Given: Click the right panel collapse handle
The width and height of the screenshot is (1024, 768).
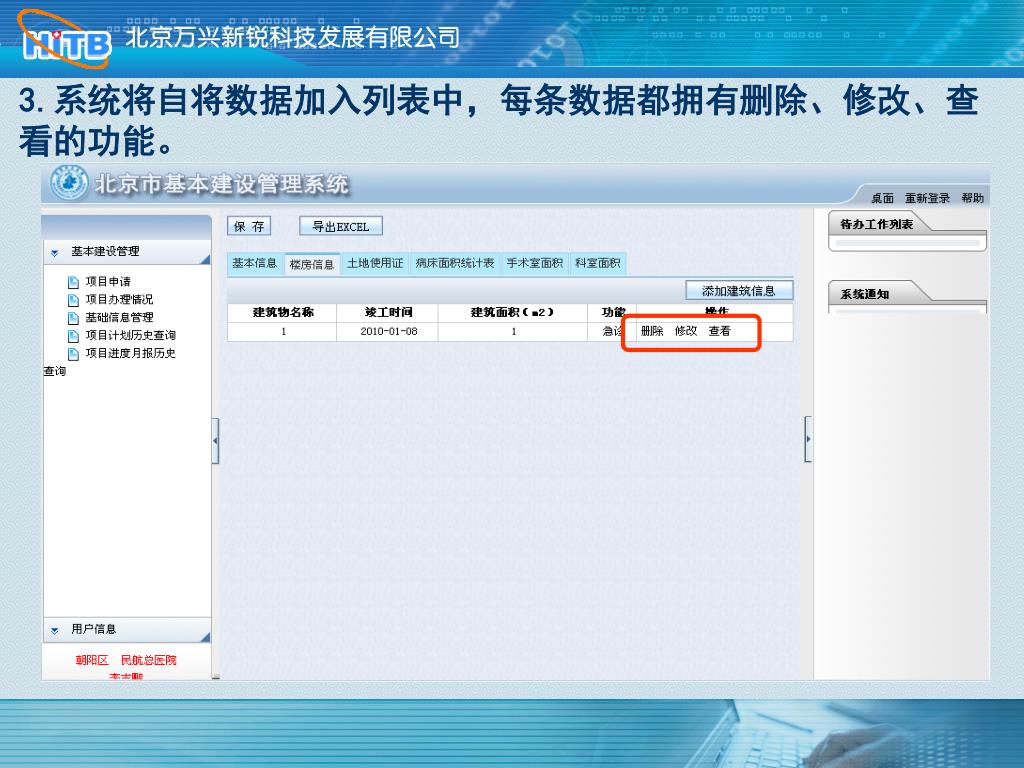Looking at the screenshot, I should tap(808, 439).
